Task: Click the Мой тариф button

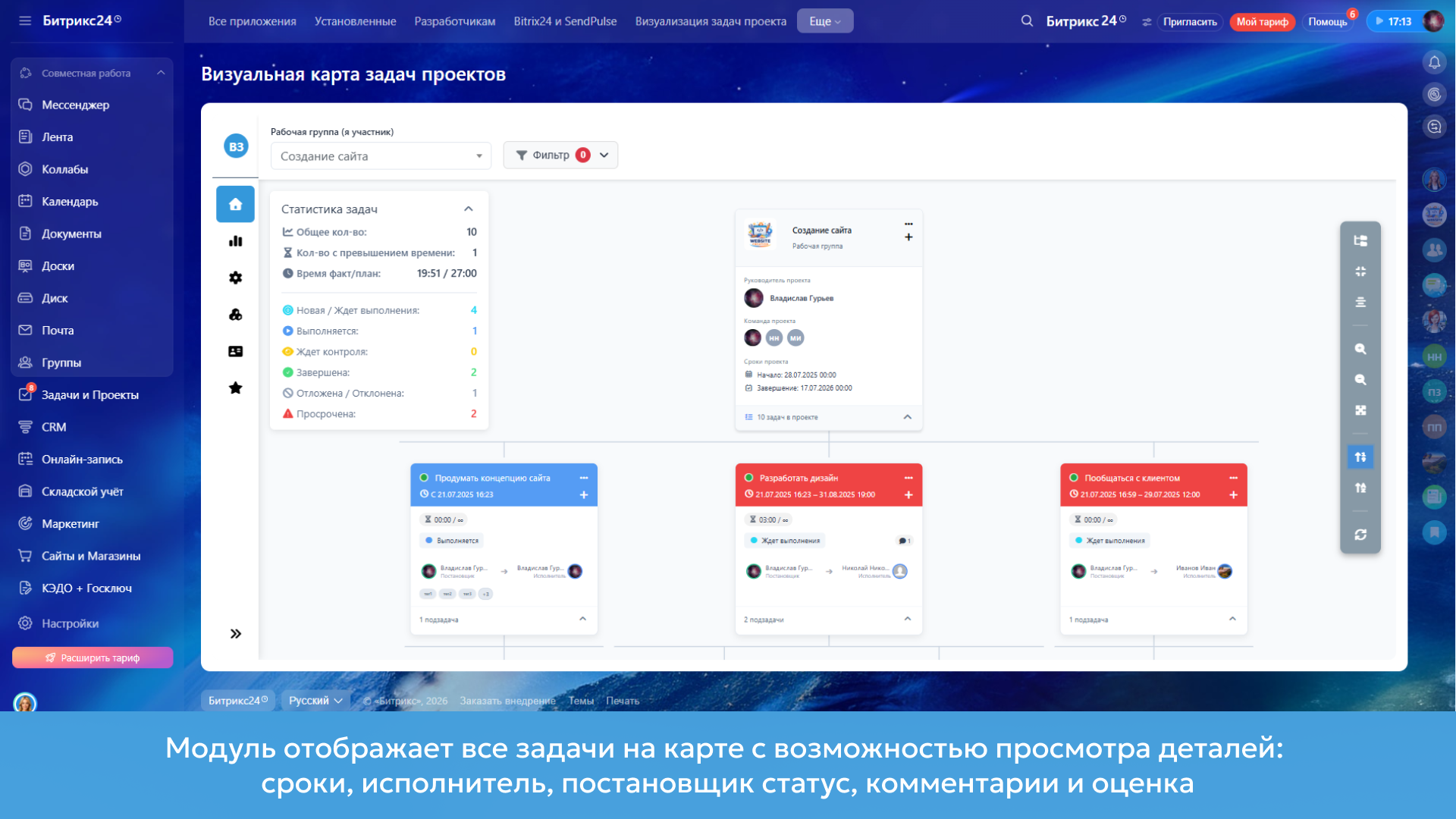Action: click(x=1262, y=21)
